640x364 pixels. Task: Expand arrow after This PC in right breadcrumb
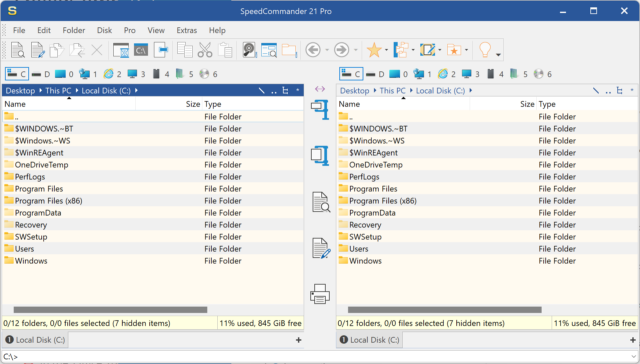411,91
